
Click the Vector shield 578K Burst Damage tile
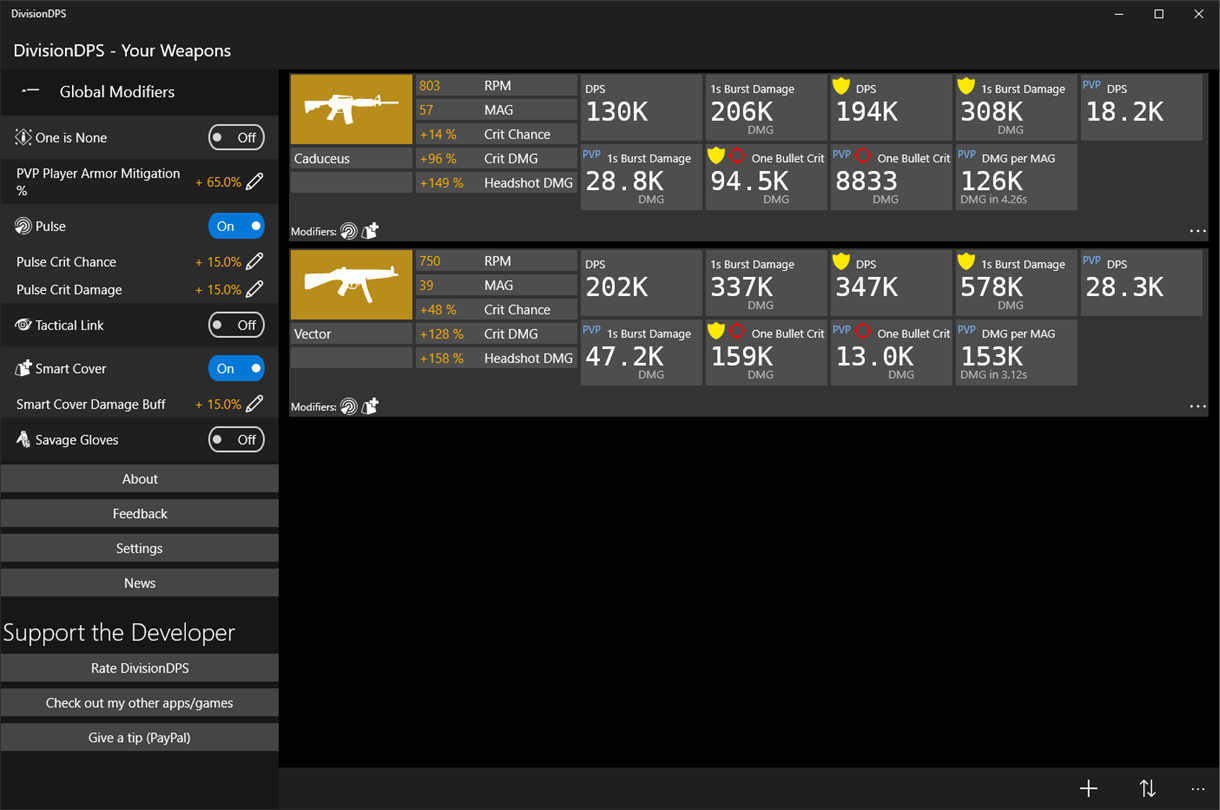pos(1016,283)
